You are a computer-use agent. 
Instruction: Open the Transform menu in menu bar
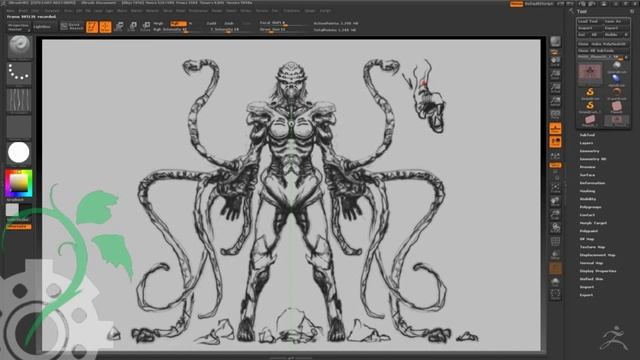[x=291, y=11]
